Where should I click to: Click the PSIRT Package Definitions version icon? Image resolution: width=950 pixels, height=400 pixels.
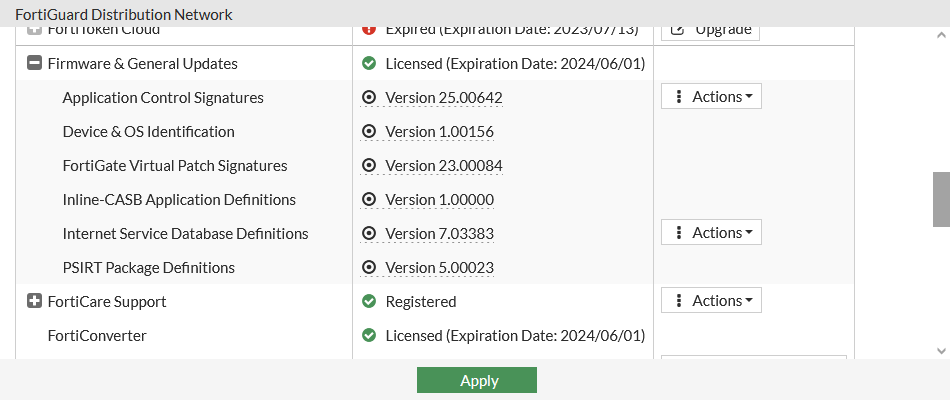point(369,268)
